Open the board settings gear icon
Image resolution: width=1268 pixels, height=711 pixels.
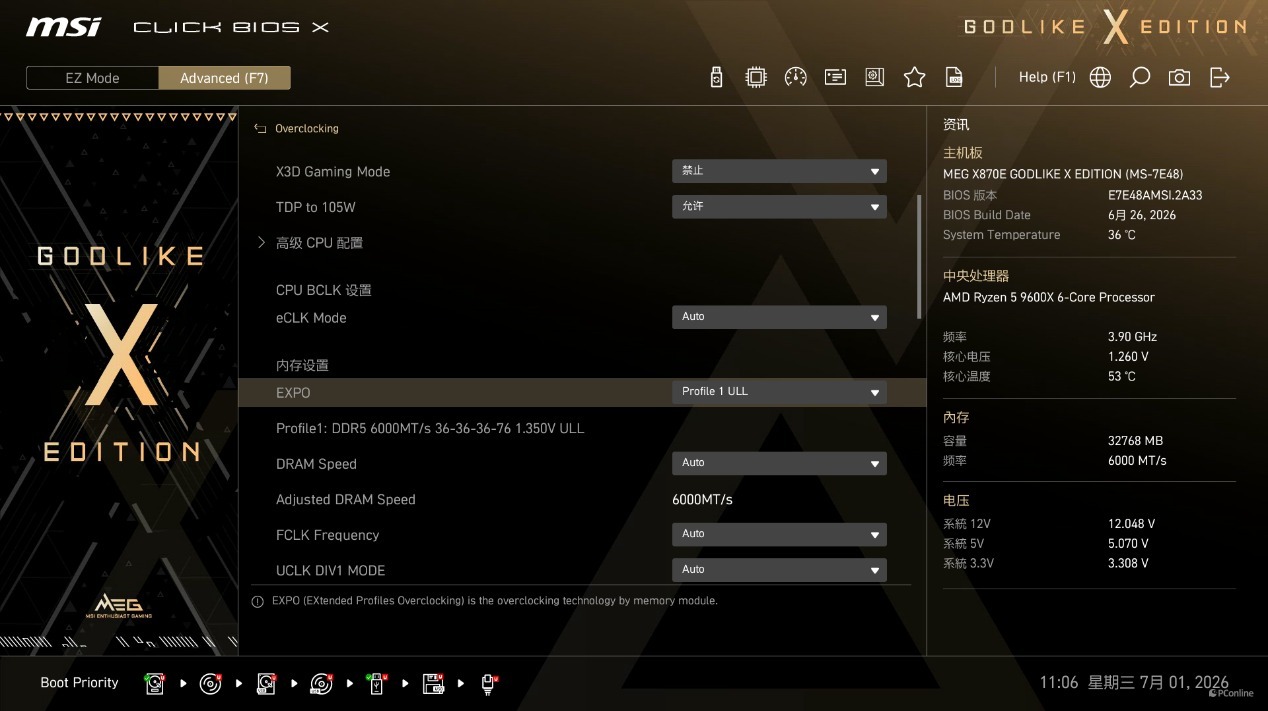[x=875, y=77]
